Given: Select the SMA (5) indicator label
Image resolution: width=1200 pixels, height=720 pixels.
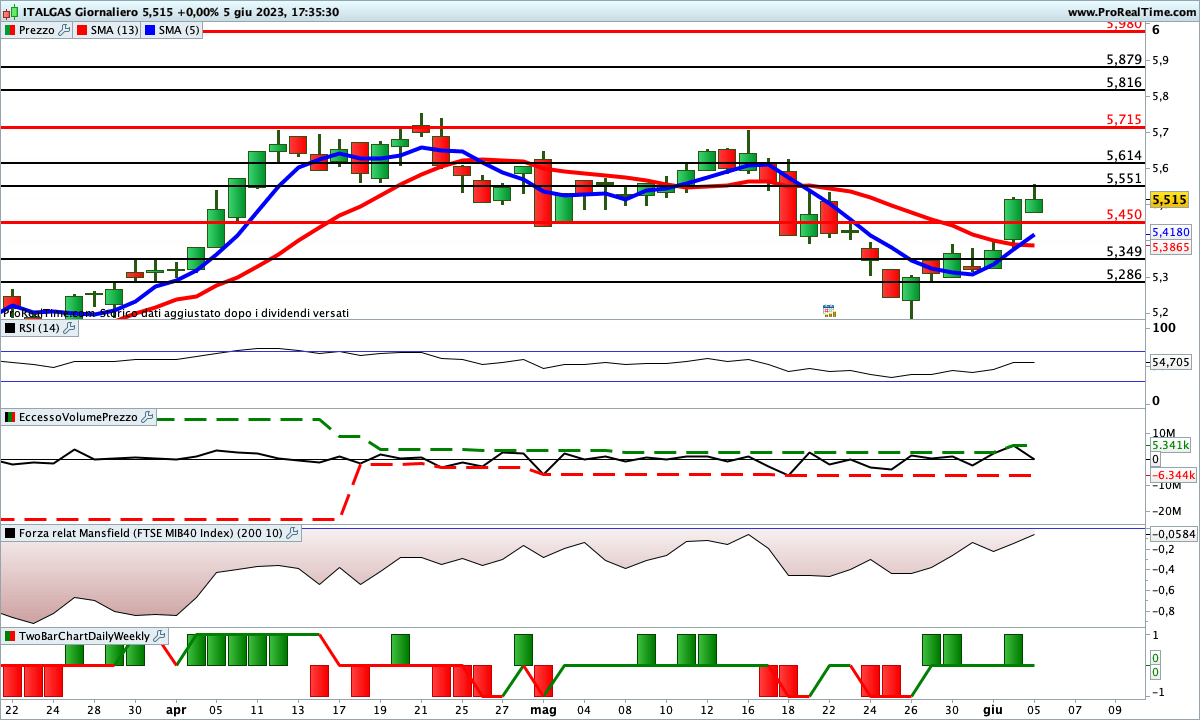Looking at the screenshot, I should (x=179, y=30).
